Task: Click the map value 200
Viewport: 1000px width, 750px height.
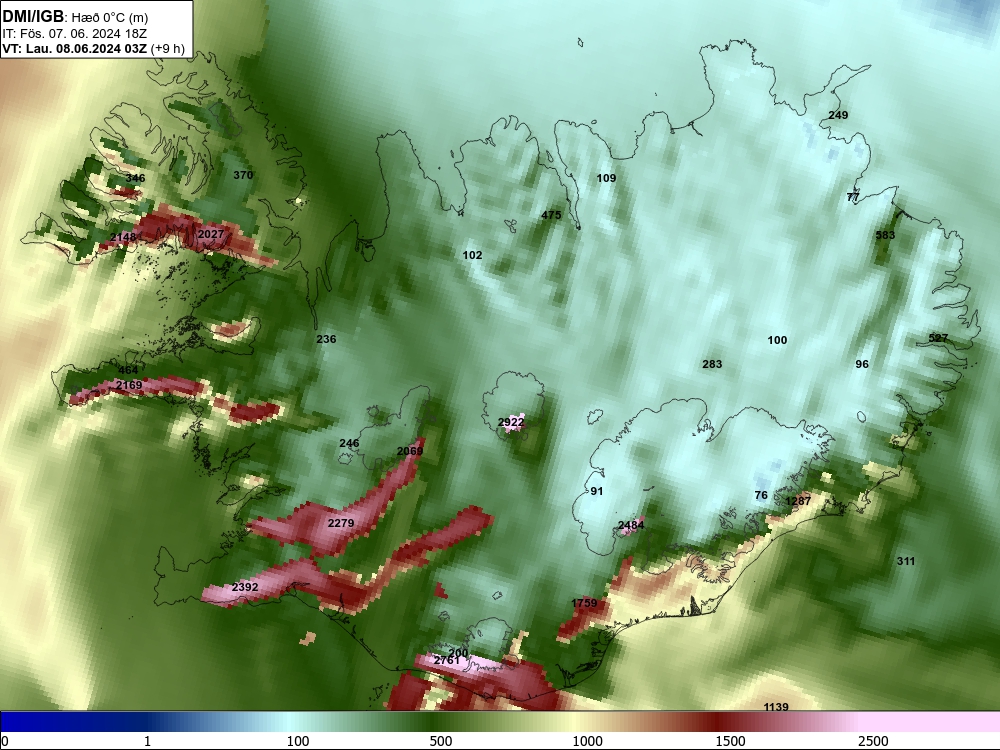Action: [x=458, y=652]
